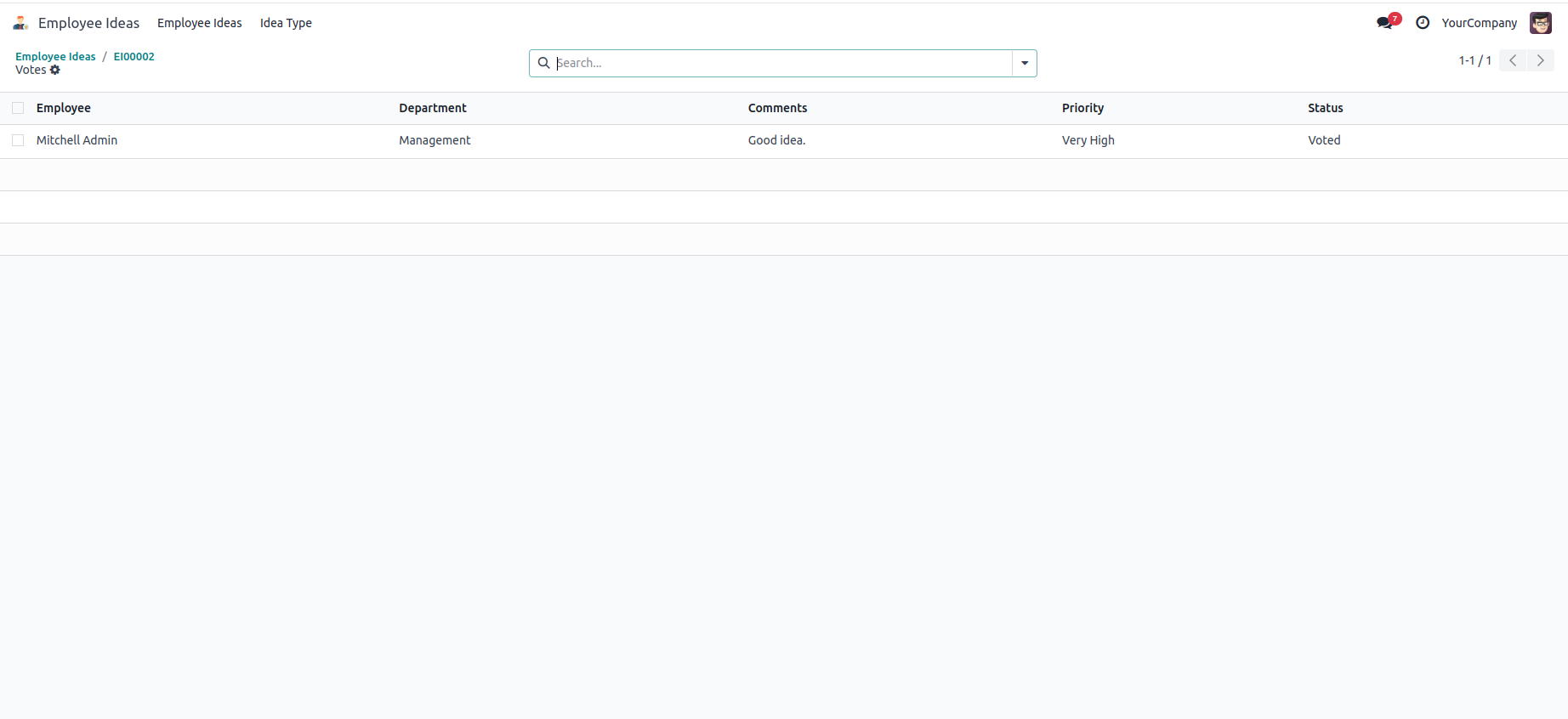Screen dimensions: 1568x719
Task: Go back to EI00002 breadcrumb
Action: pos(134,56)
